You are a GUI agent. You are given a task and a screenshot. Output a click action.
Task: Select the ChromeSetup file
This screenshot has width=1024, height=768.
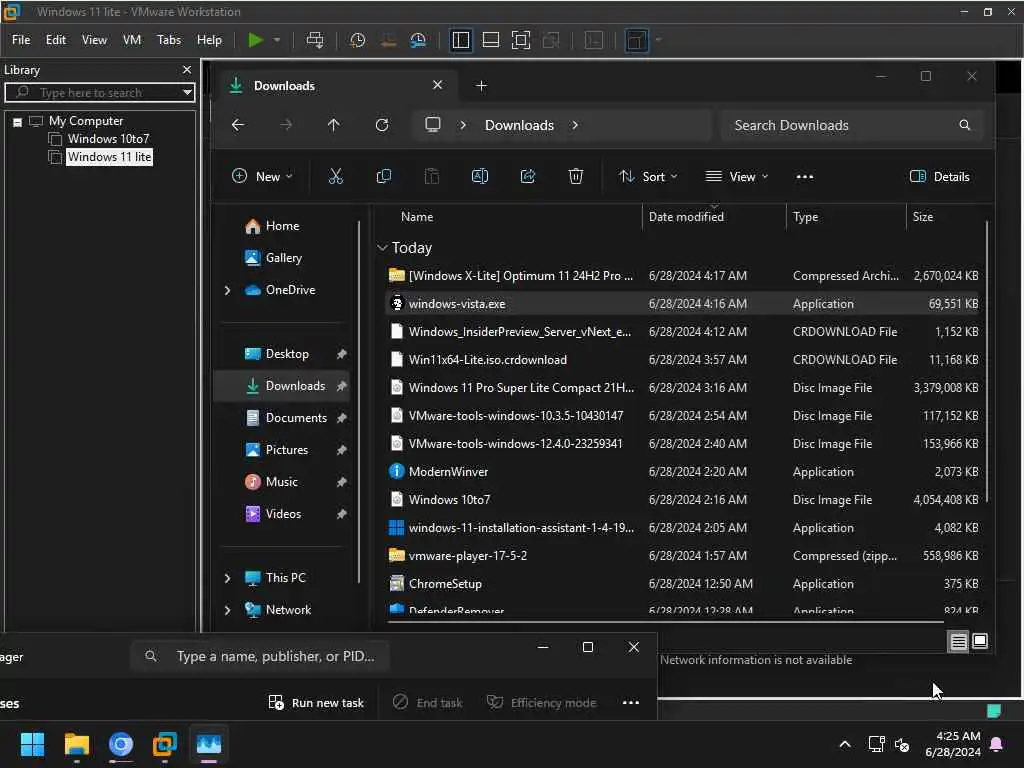[682, 584]
